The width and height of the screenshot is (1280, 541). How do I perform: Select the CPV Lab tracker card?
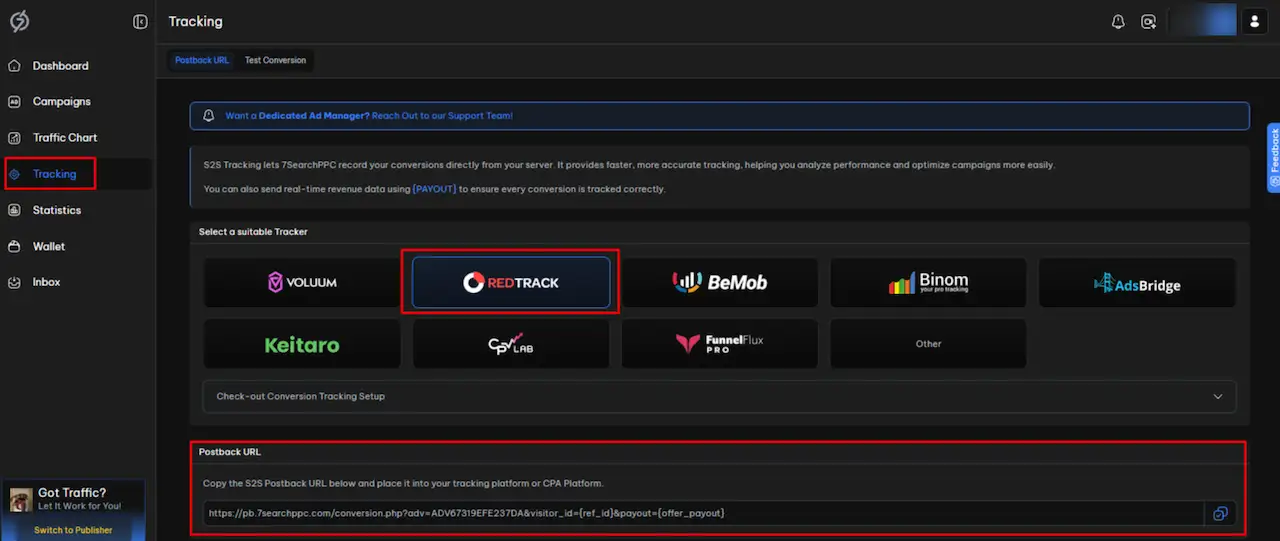pos(511,344)
